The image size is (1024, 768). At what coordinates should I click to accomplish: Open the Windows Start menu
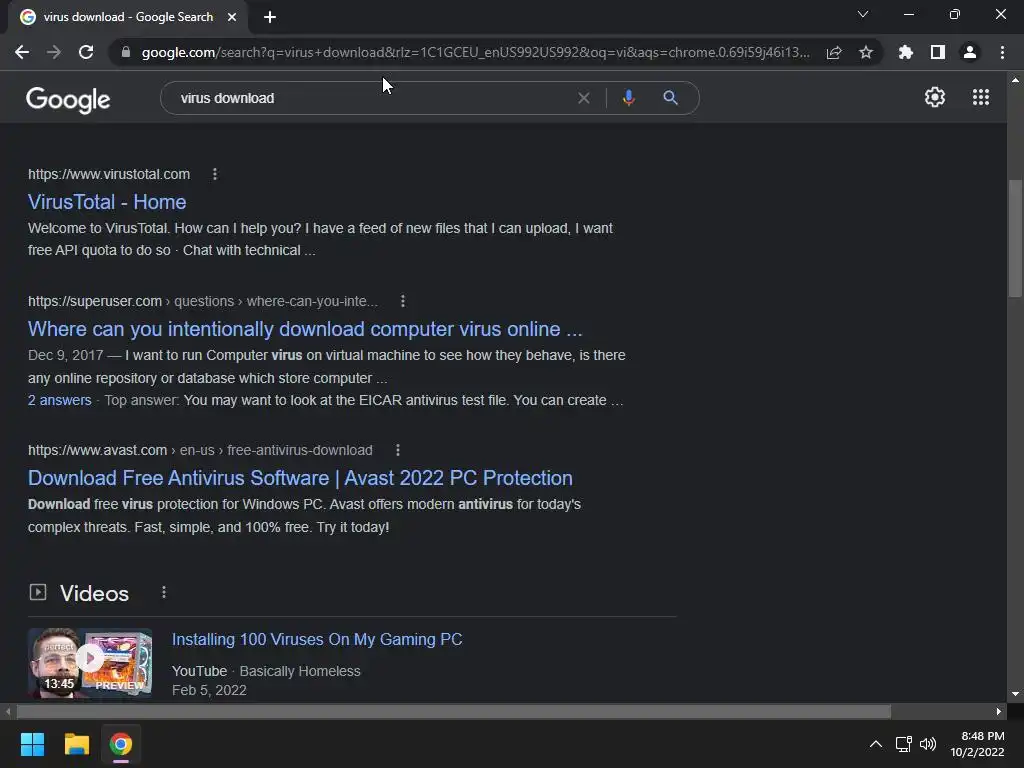click(32, 744)
